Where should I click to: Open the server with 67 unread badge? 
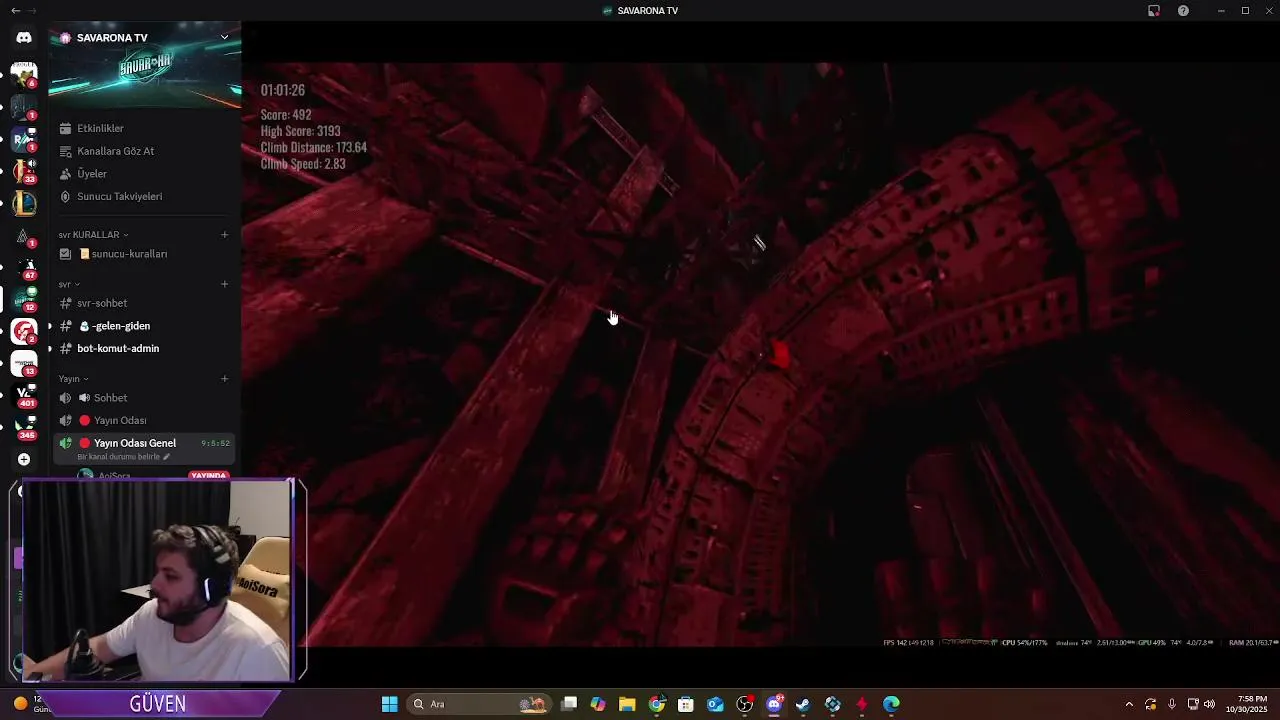pos(24,266)
